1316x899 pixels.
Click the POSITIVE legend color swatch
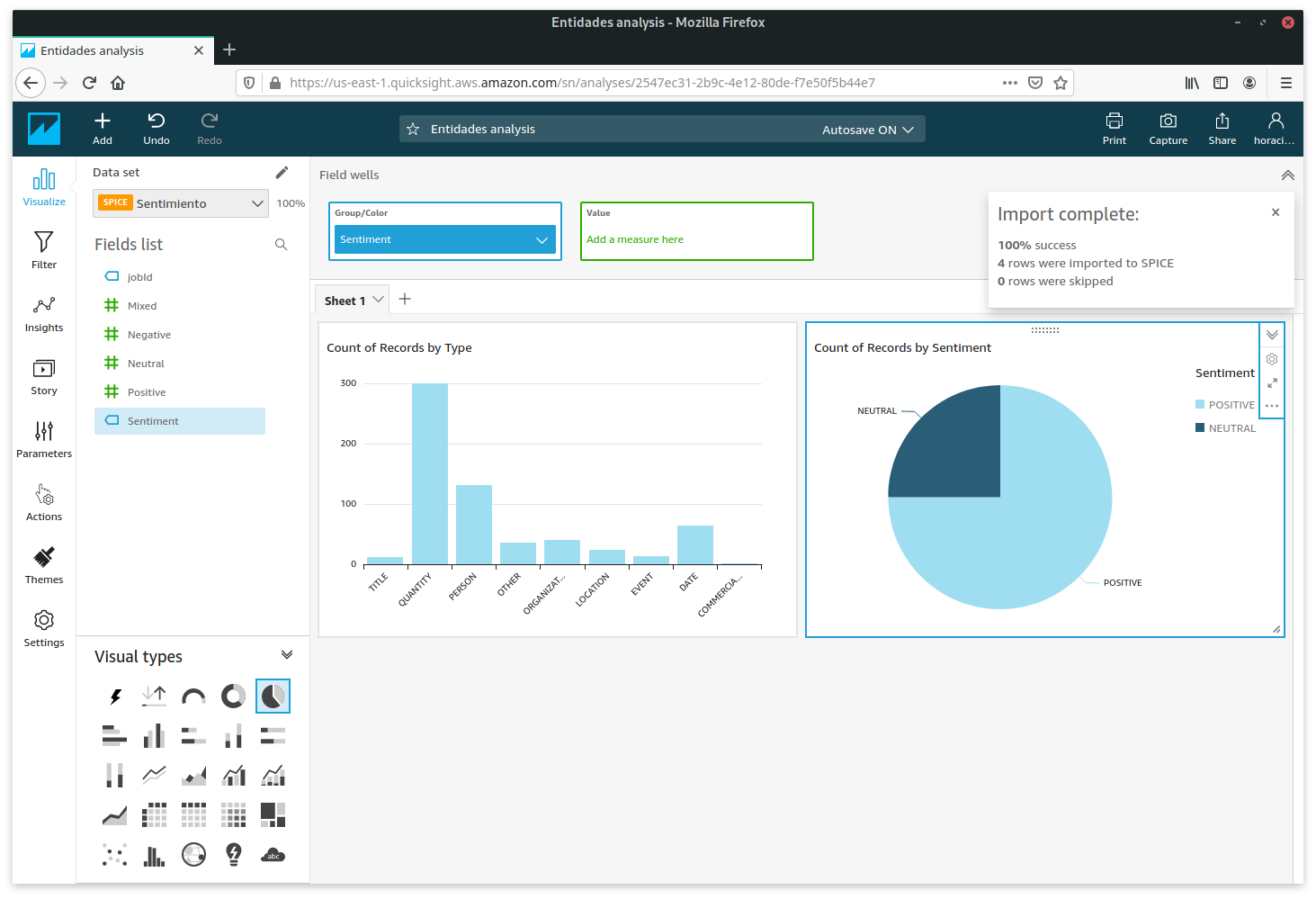(1200, 405)
